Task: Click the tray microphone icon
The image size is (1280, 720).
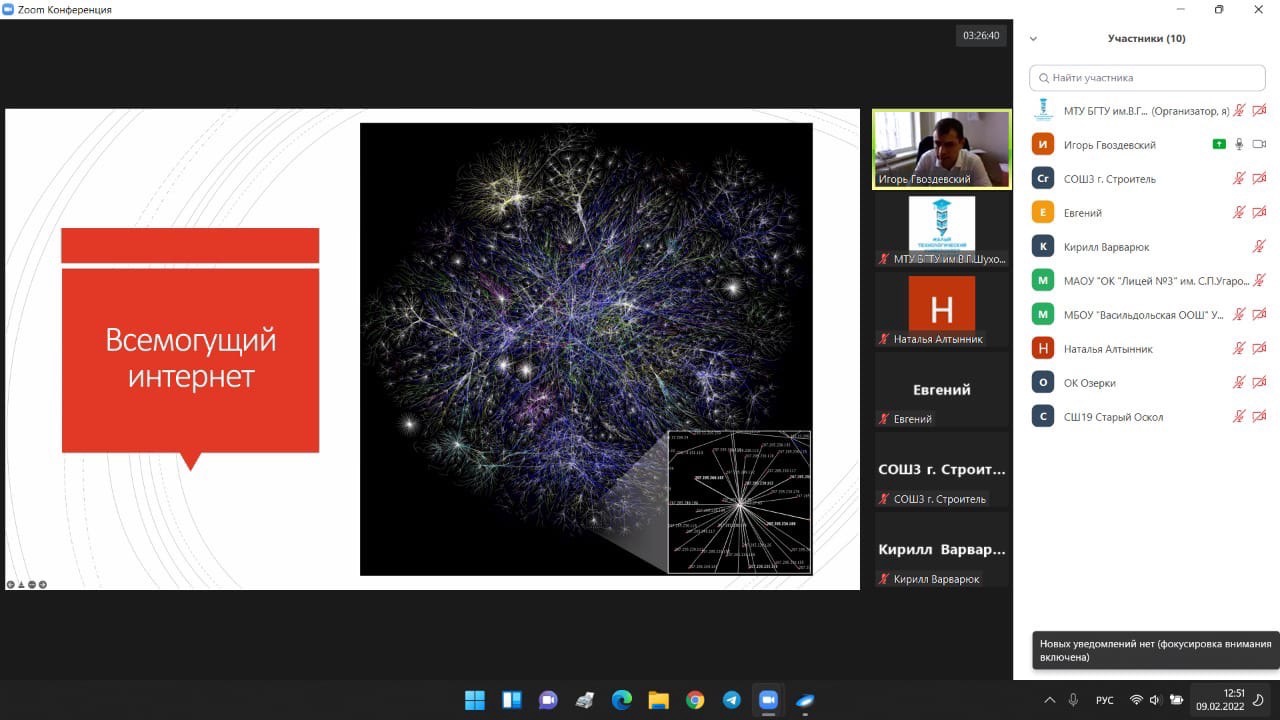Action: tap(1073, 699)
